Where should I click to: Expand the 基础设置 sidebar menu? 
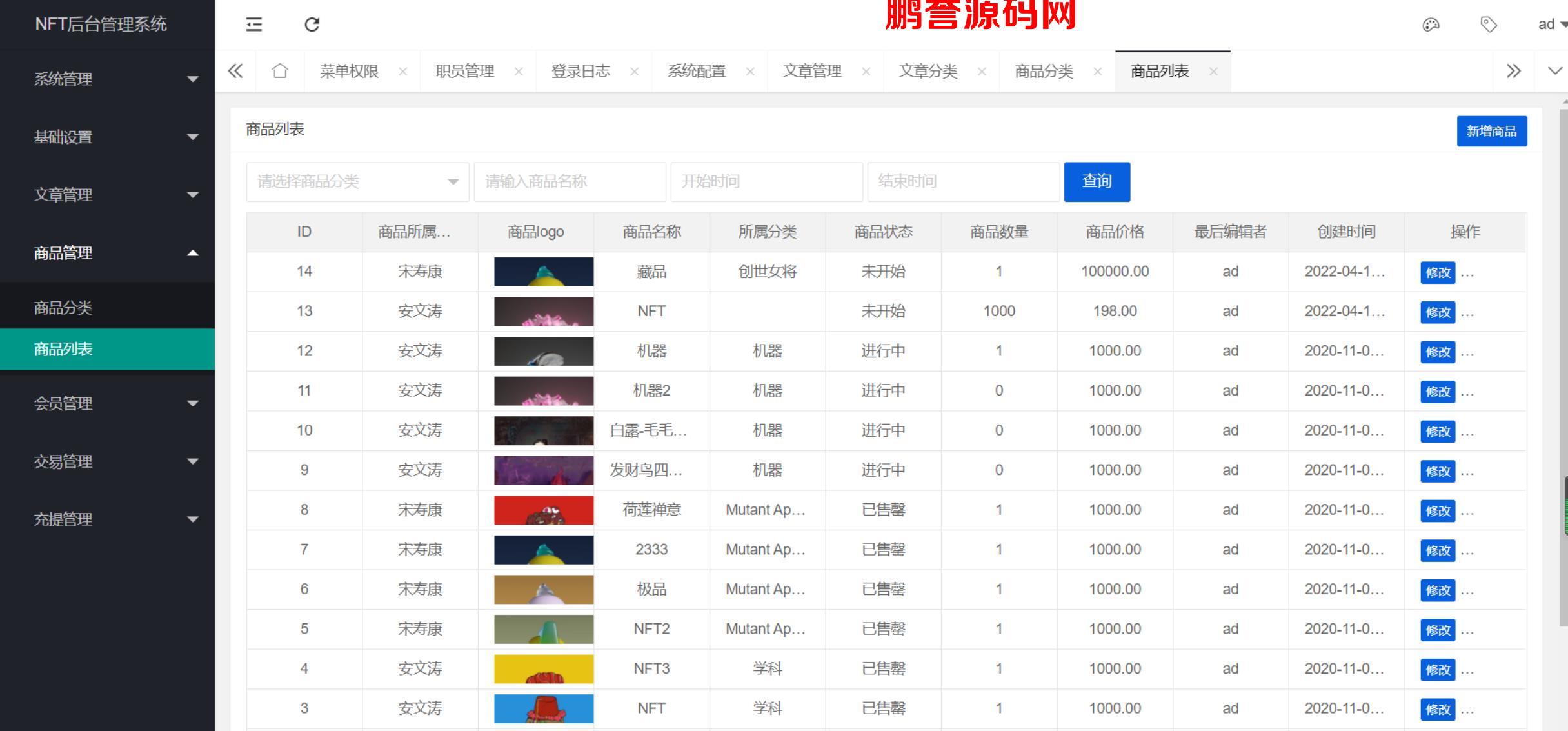click(107, 137)
